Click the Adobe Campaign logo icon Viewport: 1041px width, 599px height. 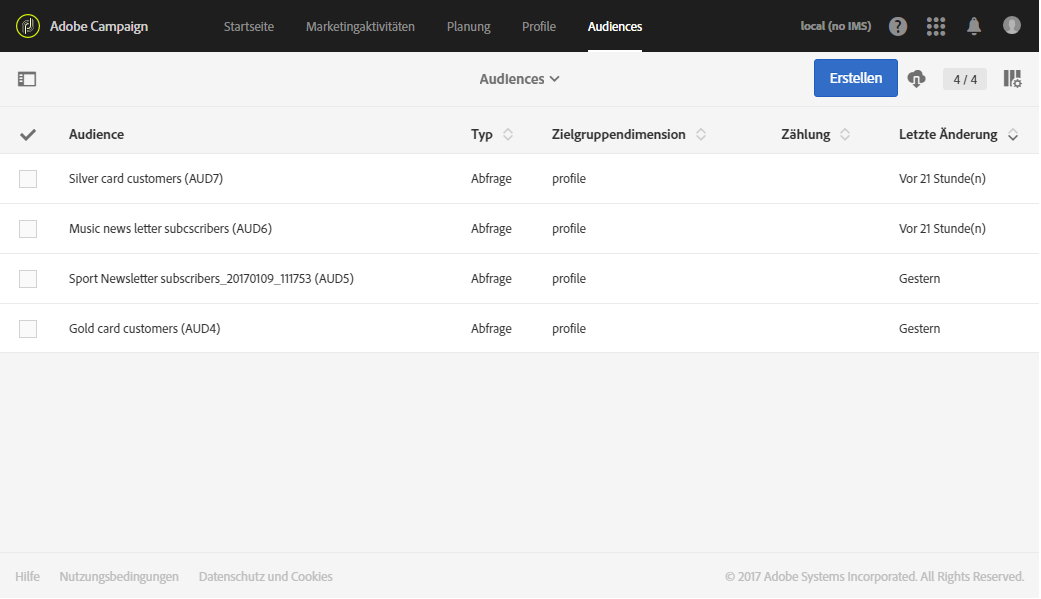(28, 26)
